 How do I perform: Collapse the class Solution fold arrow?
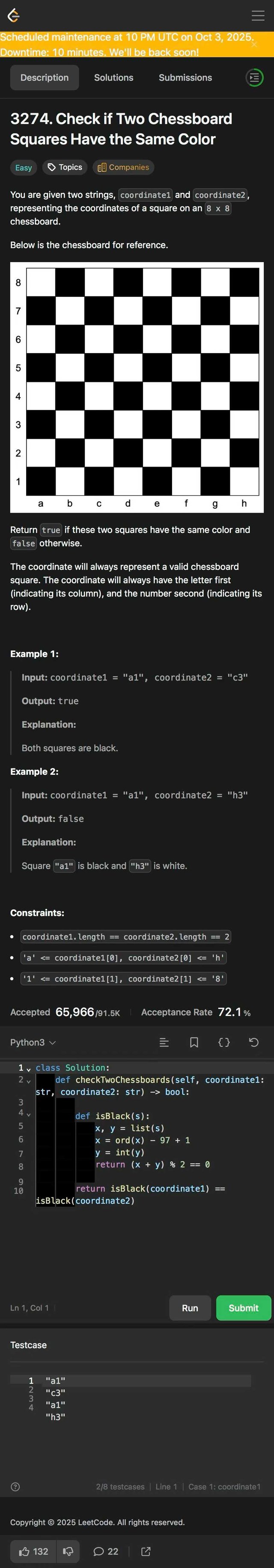[29, 1069]
